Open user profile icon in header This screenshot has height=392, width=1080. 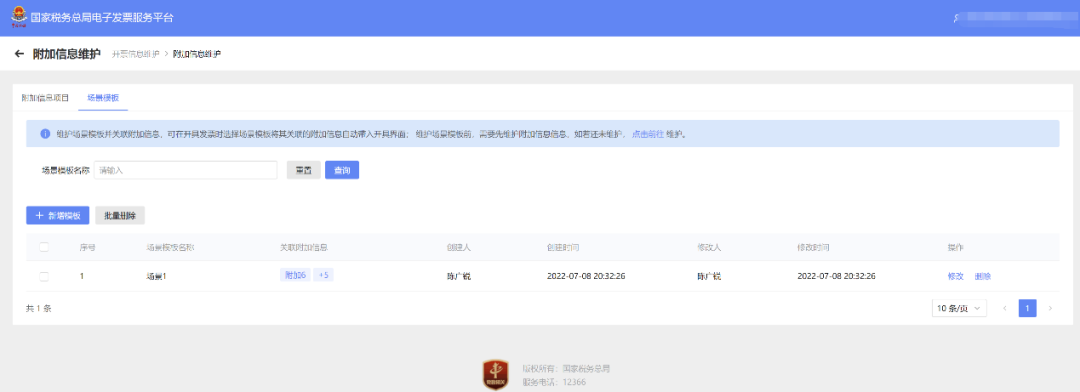pyautogui.click(x=956, y=18)
